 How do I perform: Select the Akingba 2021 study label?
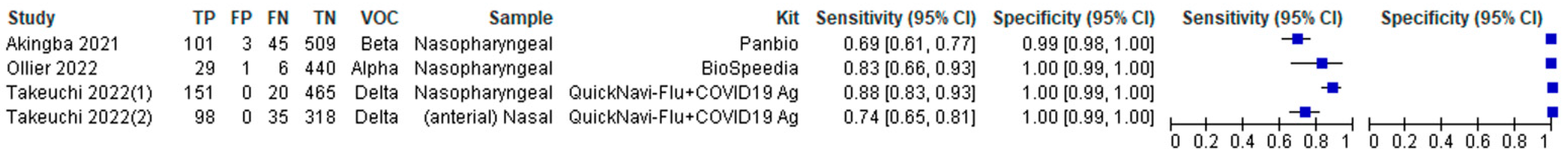tap(62, 44)
